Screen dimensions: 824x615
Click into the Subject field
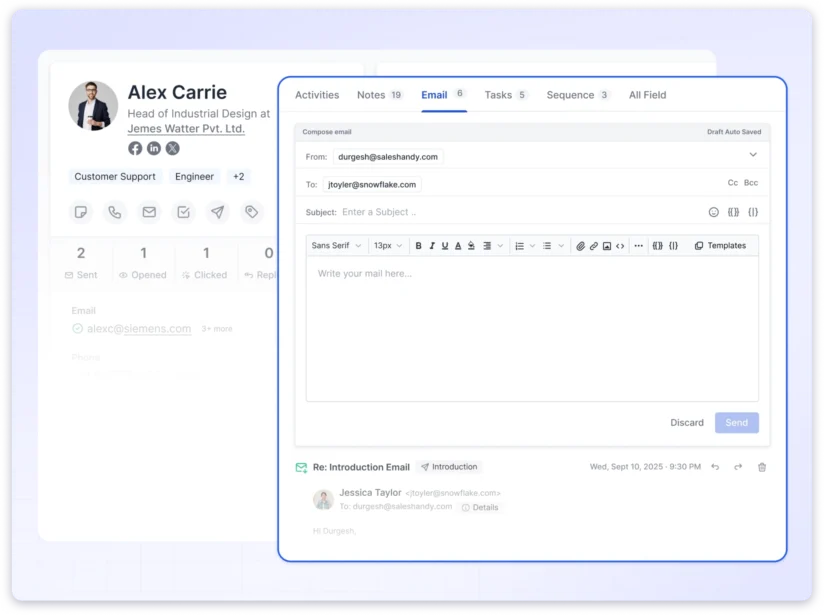(520, 212)
